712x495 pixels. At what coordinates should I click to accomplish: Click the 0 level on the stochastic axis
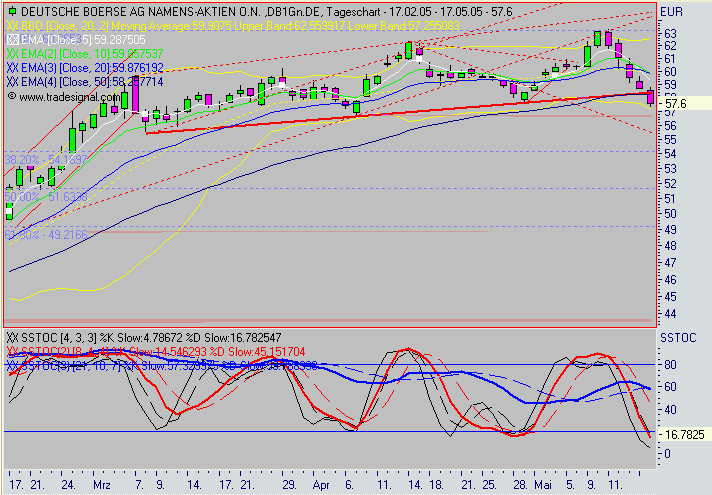(x=667, y=454)
